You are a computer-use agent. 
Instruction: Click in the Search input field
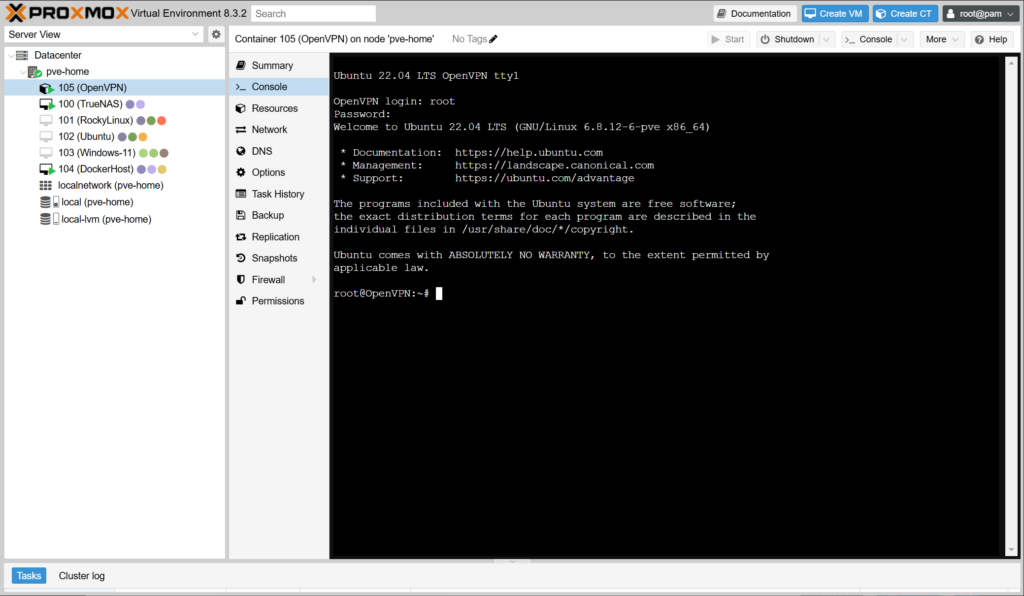pyautogui.click(x=313, y=14)
